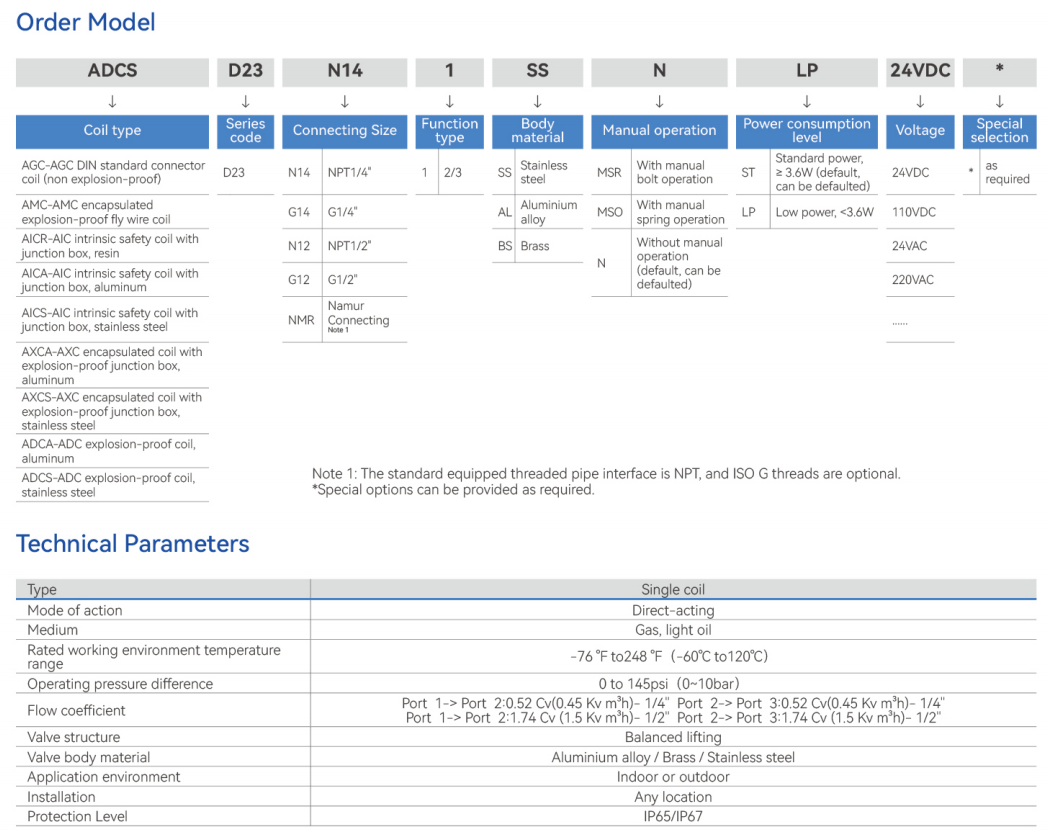Click the "Balanced lifting" value

tap(673, 737)
